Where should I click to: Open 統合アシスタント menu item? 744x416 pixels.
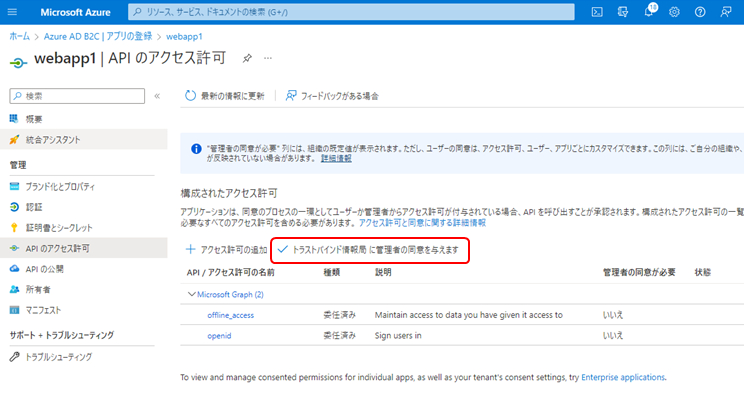point(84,139)
